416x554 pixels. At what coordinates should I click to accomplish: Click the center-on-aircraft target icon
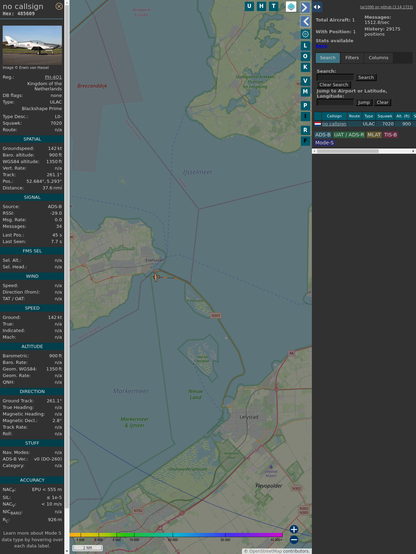(305, 34)
